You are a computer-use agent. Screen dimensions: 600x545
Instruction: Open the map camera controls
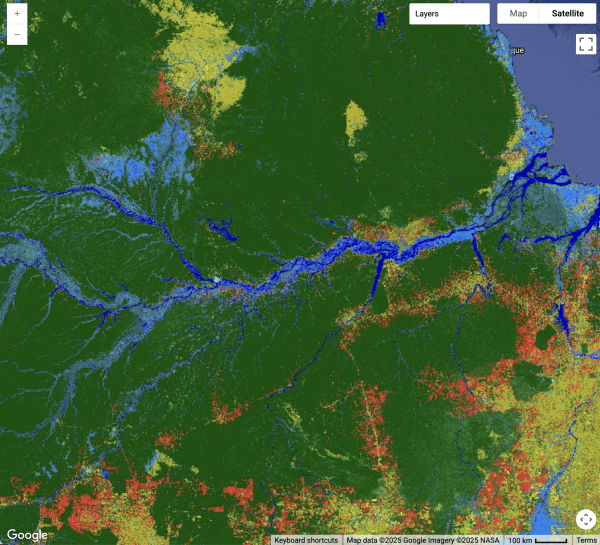pos(585,520)
